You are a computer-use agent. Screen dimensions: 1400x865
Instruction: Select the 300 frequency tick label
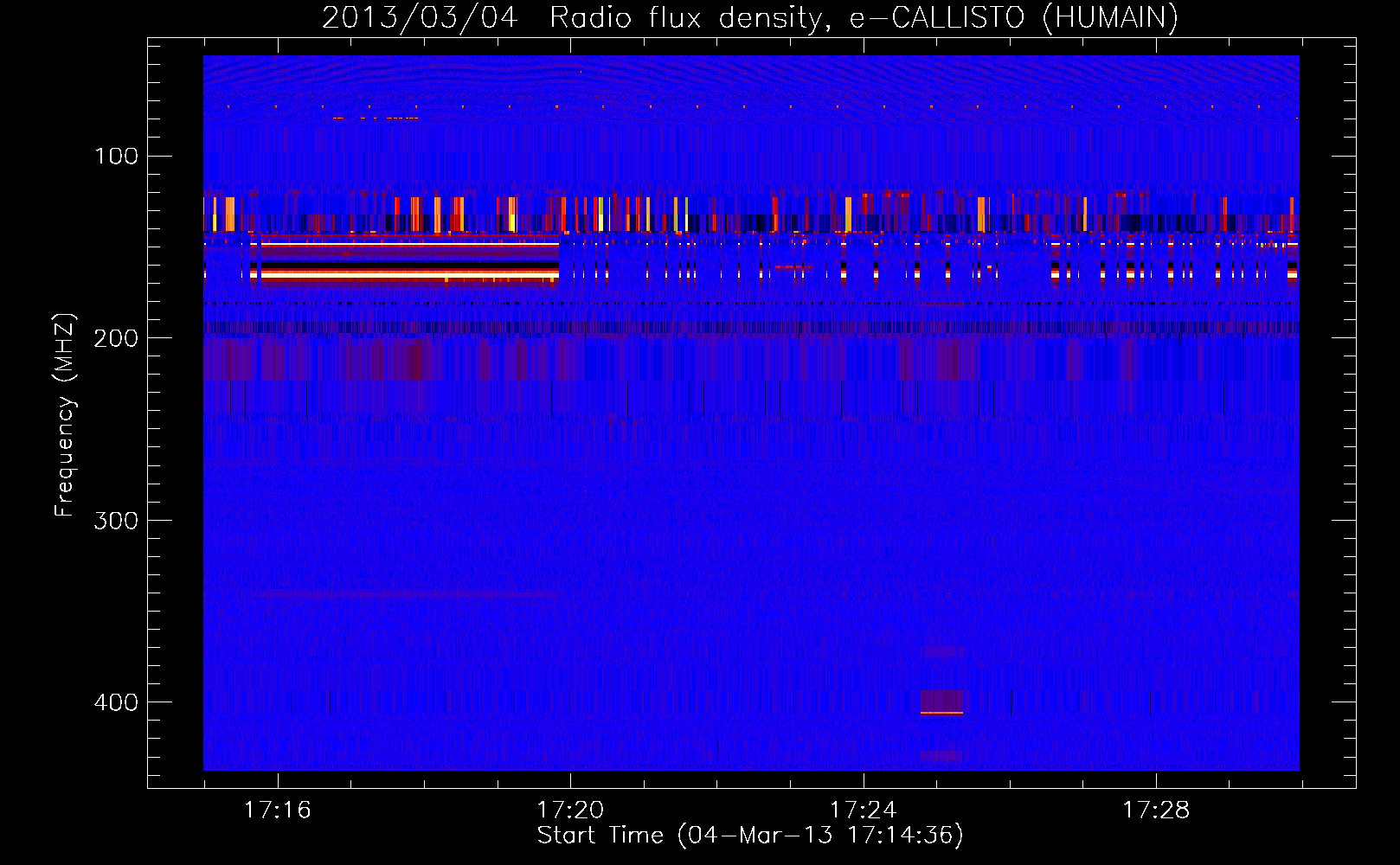(116, 521)
